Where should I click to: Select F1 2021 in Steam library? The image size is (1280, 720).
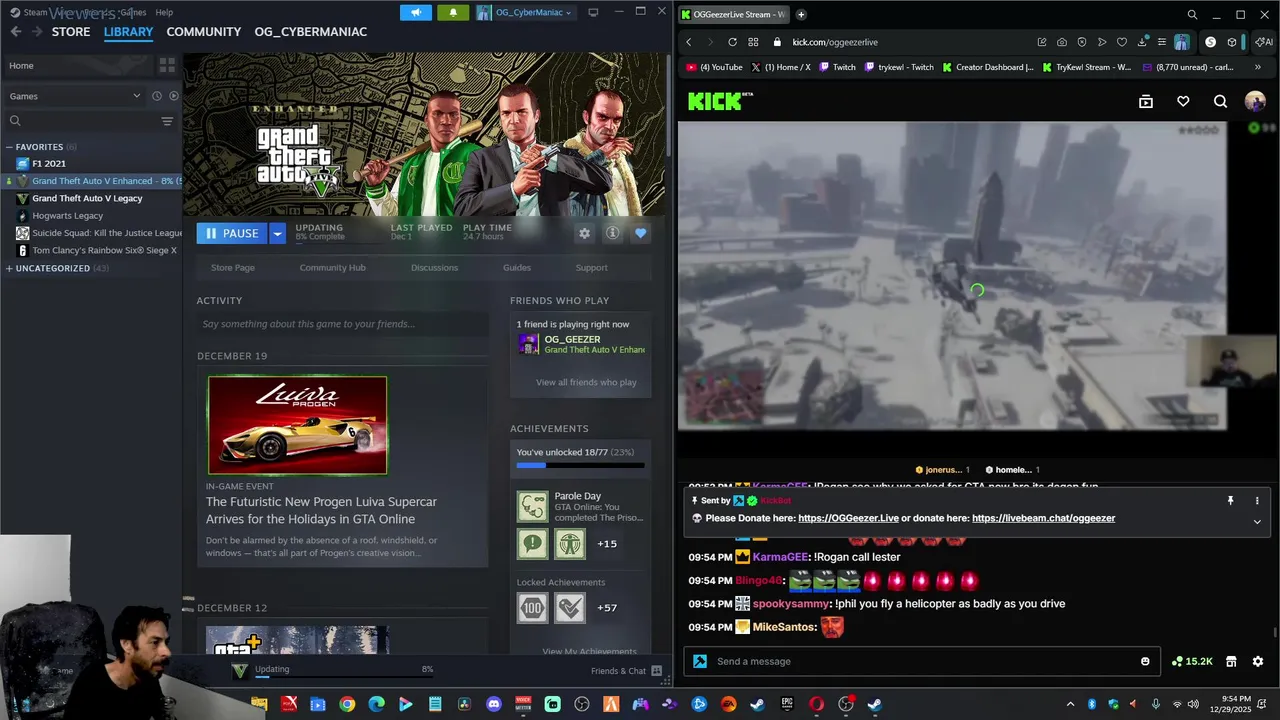(x=48, y=163)
